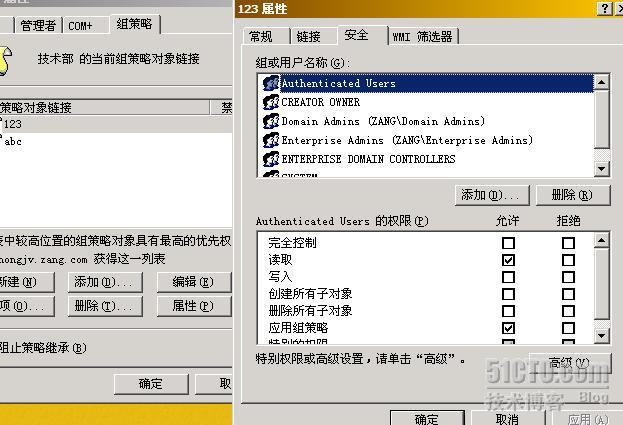Click the 策略对象链接 column header
Viewport: 623px width, 425px height.
coord(104,108)
